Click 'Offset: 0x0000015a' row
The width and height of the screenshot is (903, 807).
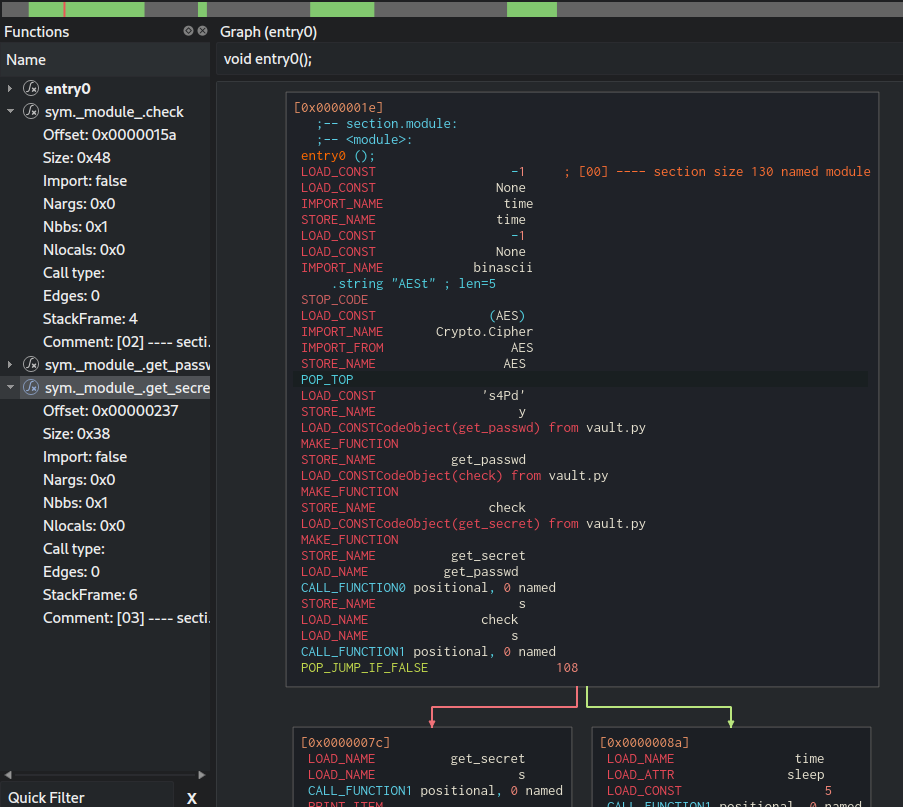109,134
